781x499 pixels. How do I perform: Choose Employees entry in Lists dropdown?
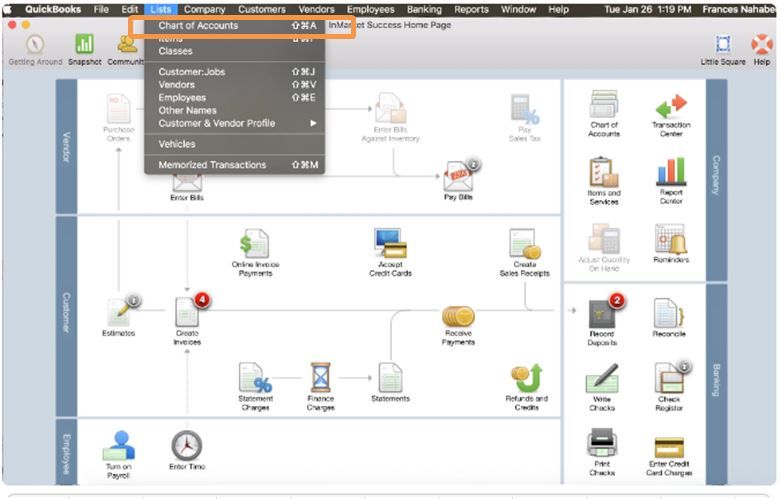tap(235, 98)
